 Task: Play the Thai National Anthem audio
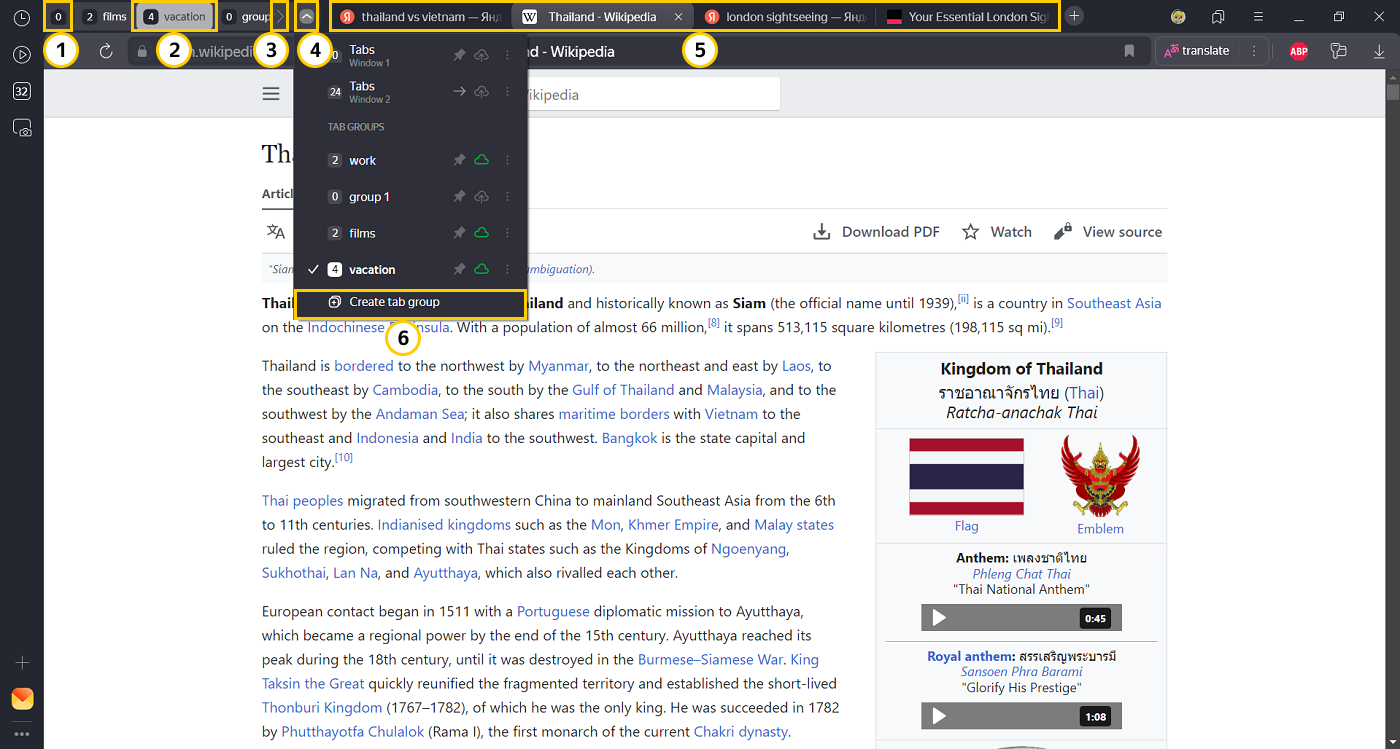939,618
